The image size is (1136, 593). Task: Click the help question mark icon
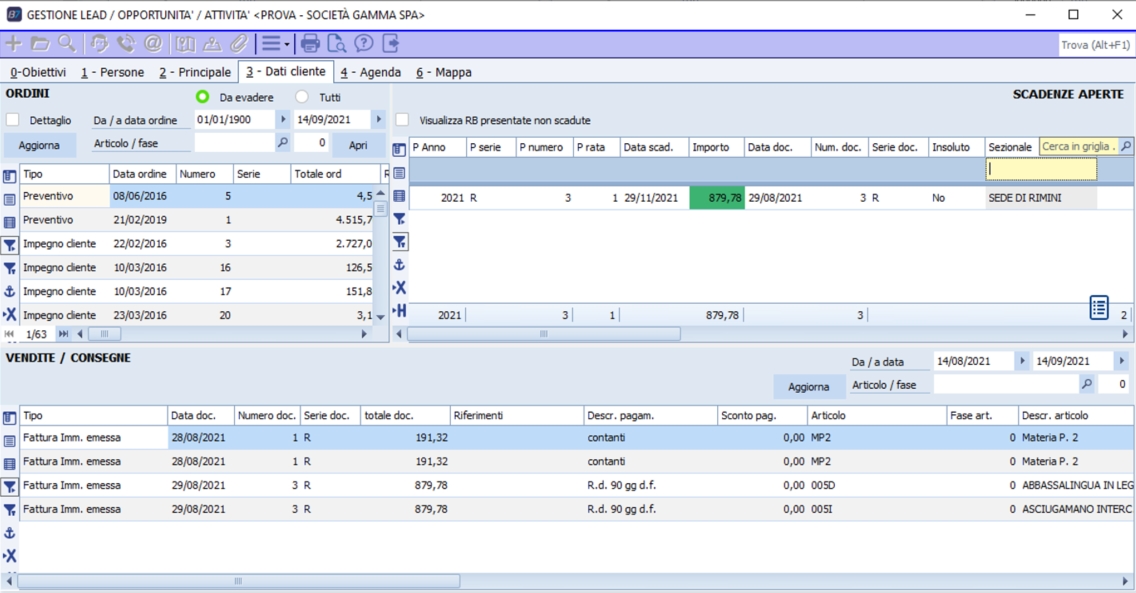(x=364, y=43)
